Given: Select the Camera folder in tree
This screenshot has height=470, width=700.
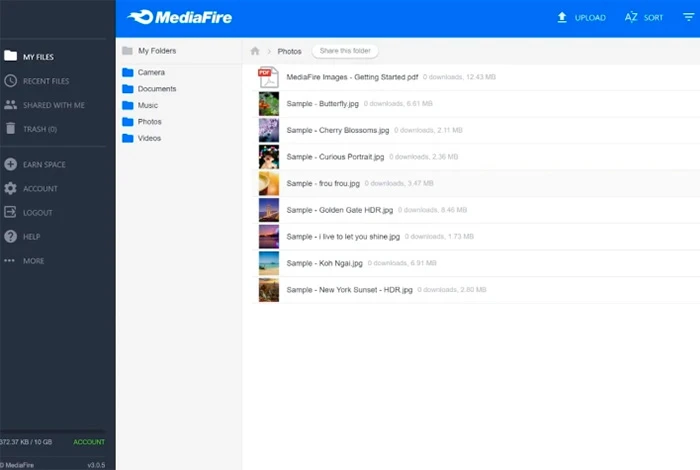Looking at the screenshot, I should [151, 73].
